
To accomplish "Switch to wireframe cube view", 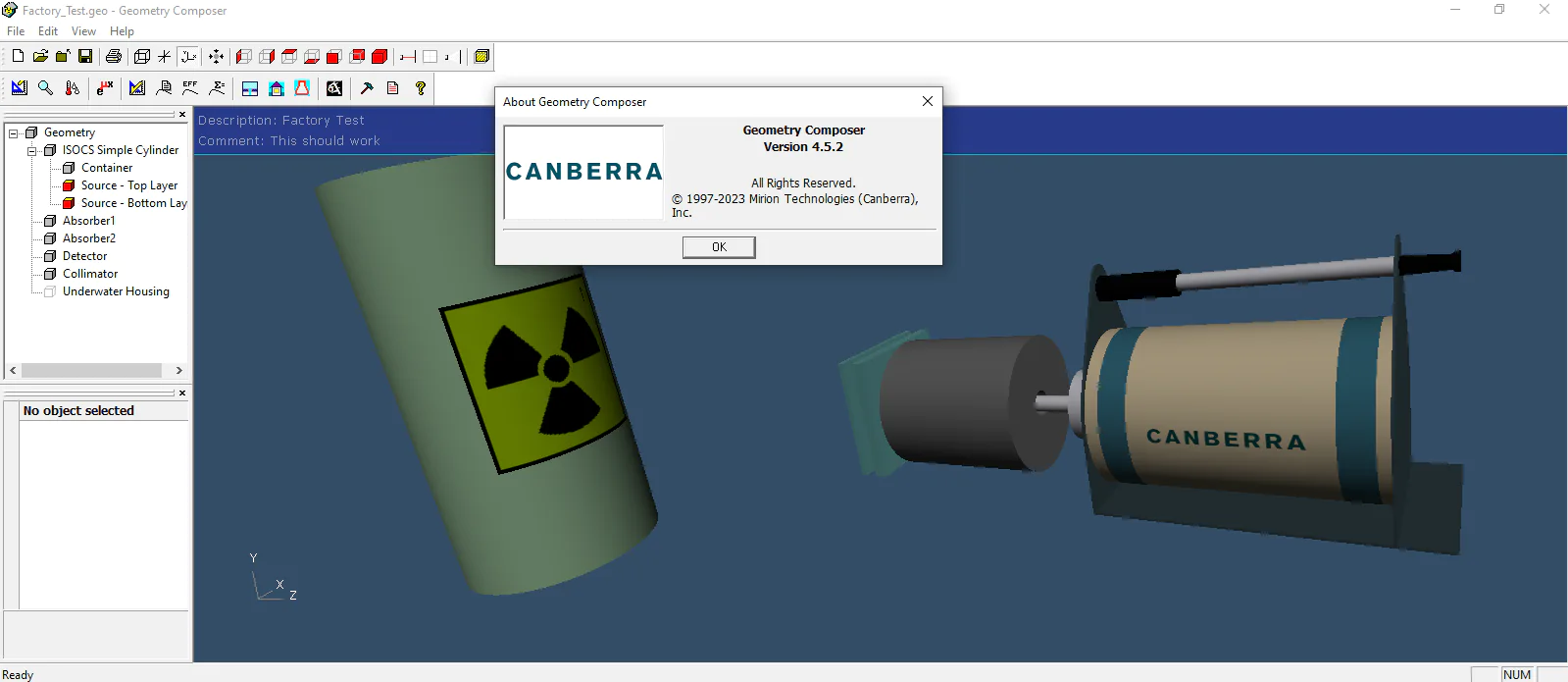I will [142, 57].
